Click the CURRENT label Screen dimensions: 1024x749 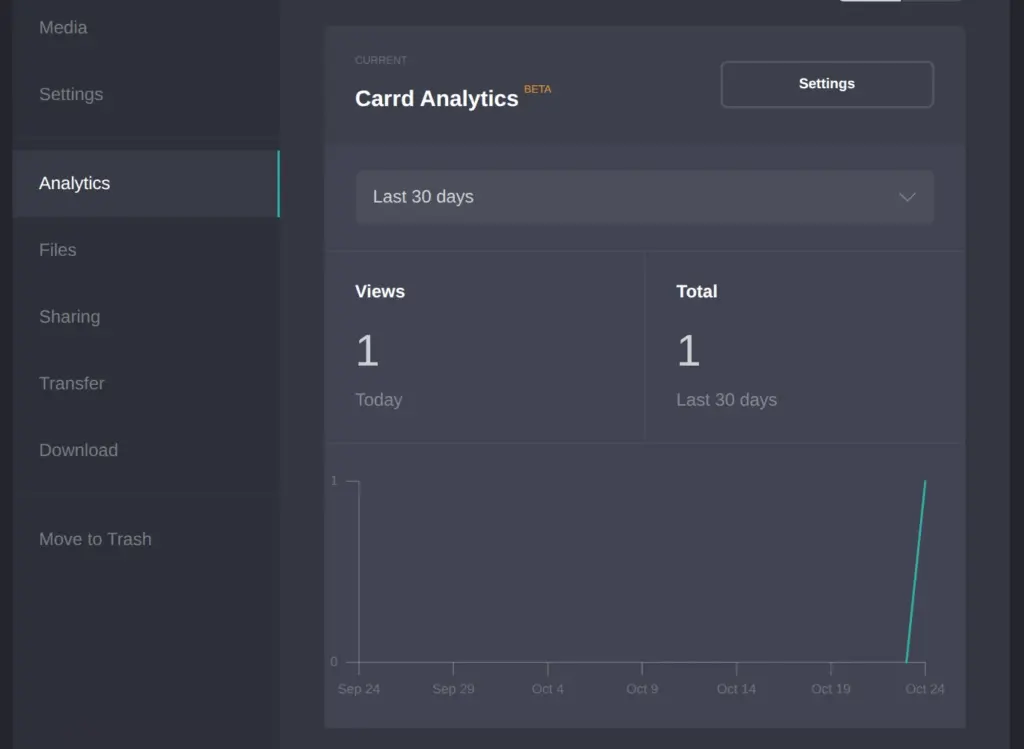tap(381, 60)
